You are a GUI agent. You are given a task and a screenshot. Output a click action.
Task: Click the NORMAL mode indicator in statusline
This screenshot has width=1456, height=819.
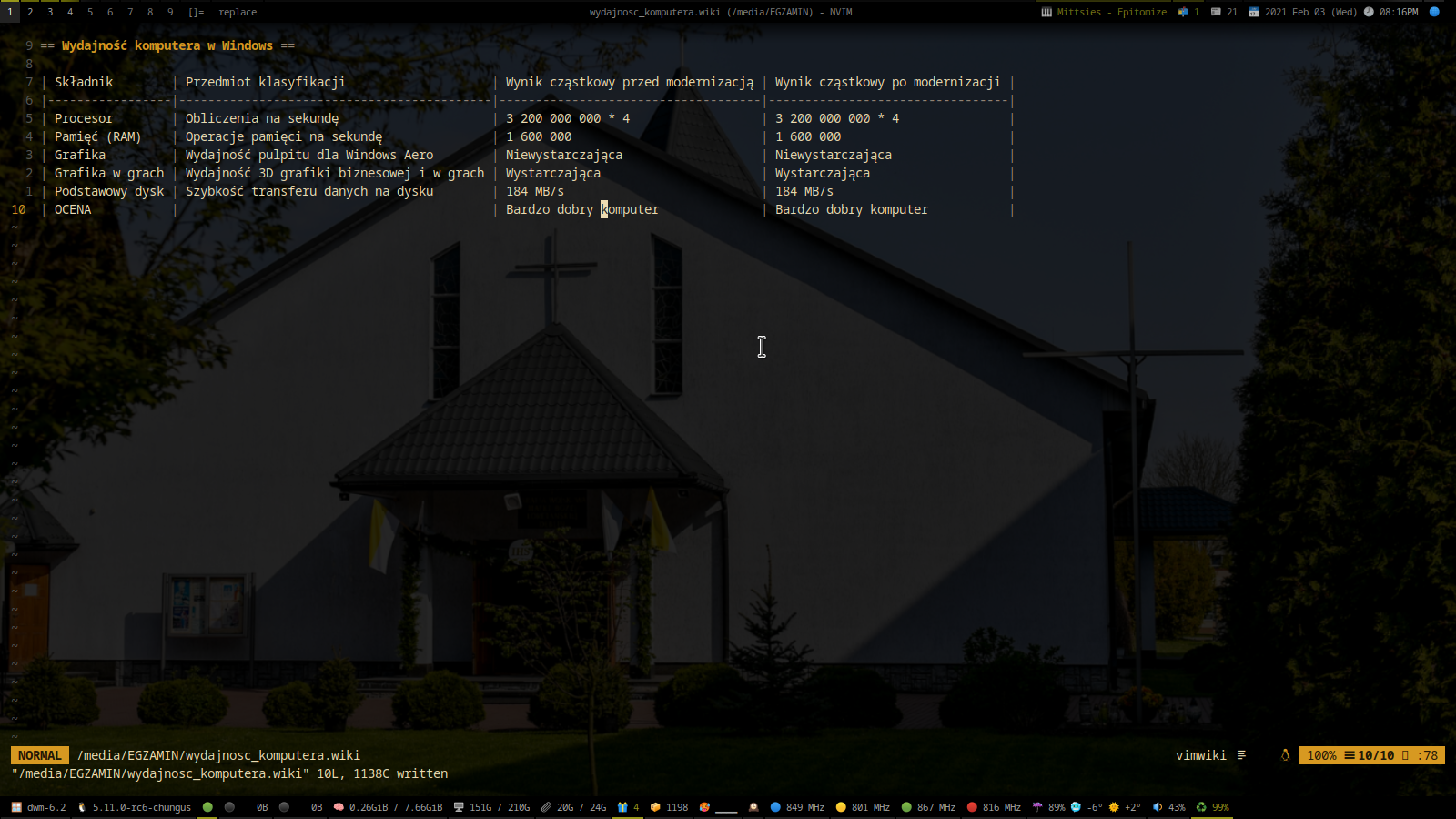[39, 755]
